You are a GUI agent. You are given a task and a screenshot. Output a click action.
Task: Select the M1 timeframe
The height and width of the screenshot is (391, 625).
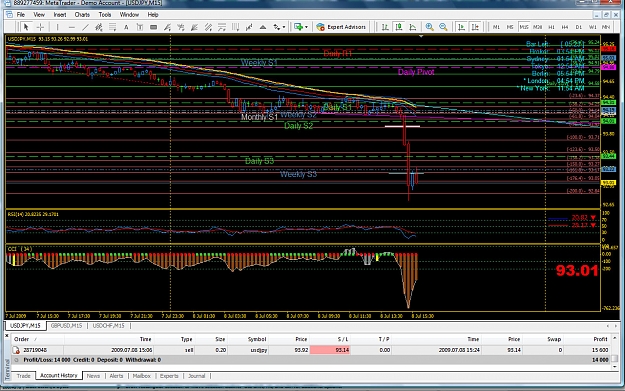coord(496,27)
